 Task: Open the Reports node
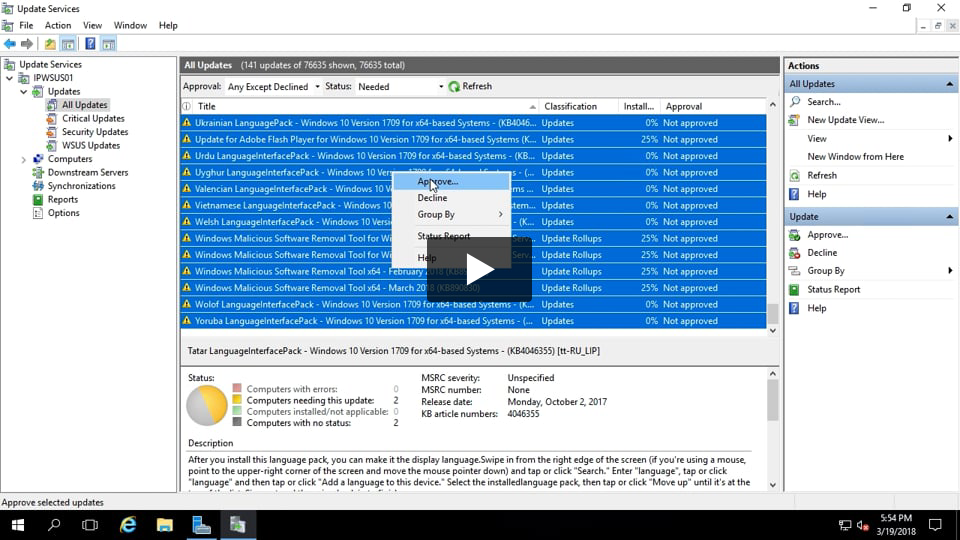pos(62,200)
